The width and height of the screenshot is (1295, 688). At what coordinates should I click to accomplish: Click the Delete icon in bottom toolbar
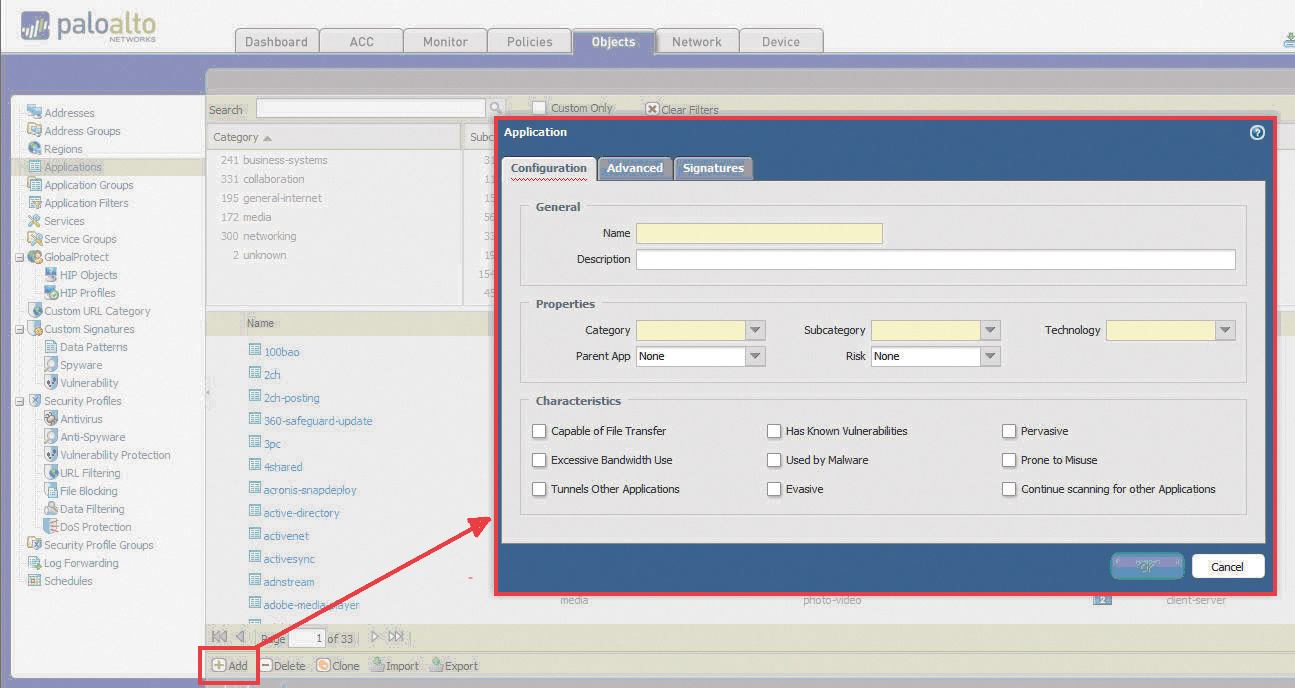pos(266,665)
